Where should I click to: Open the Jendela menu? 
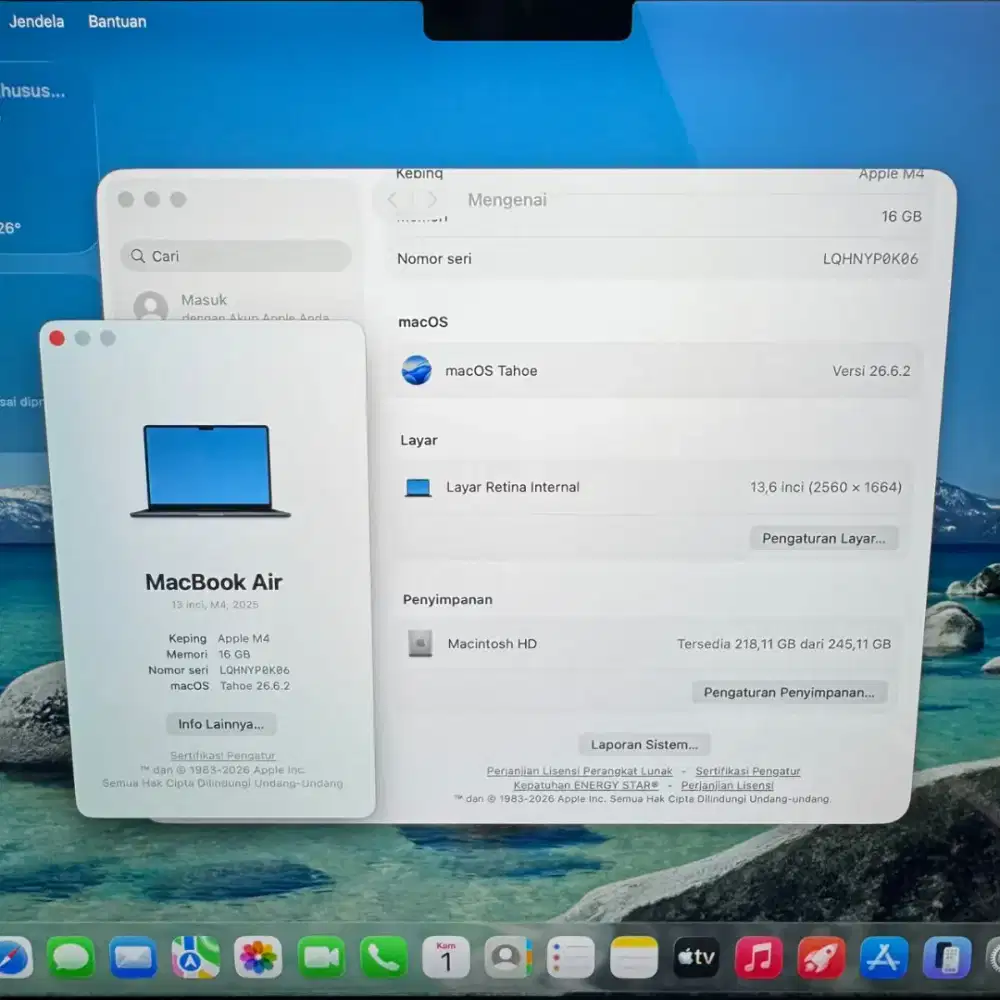[36, 22]
